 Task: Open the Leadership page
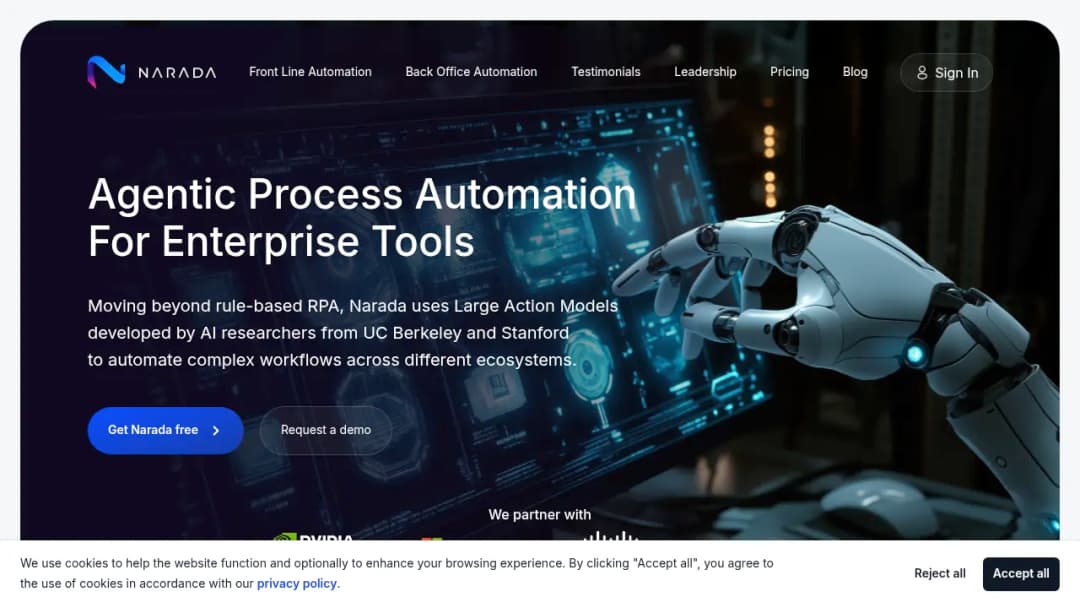pos(705,72)
